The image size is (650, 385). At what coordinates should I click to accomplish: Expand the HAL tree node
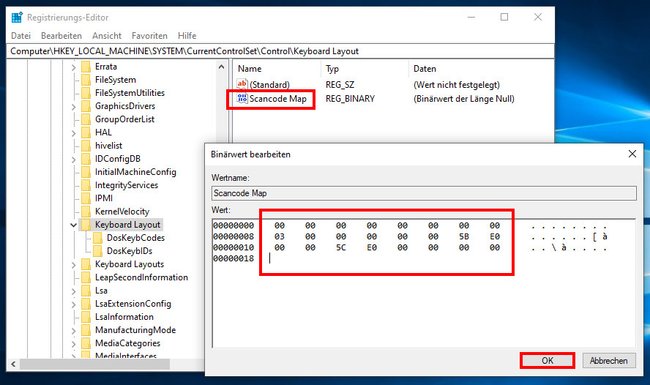(73, 133)
